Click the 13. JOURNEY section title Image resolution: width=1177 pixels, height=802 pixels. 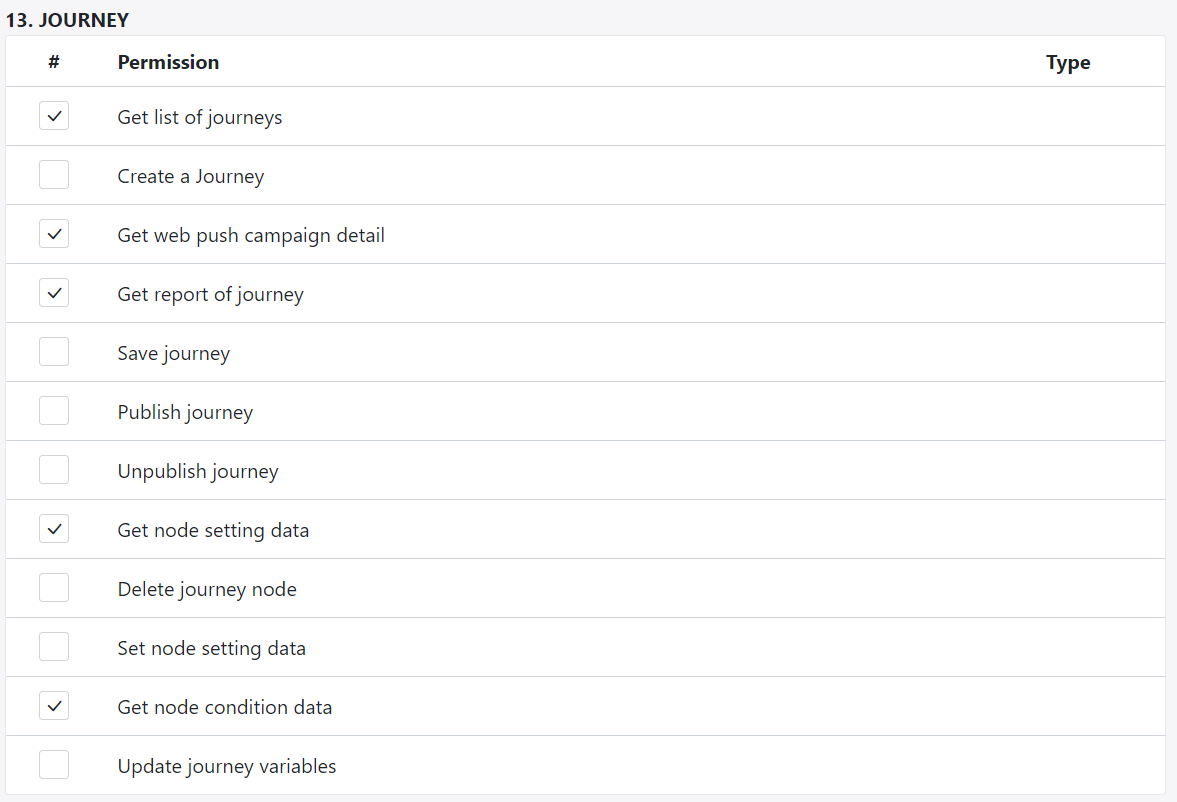click(69, 19)
